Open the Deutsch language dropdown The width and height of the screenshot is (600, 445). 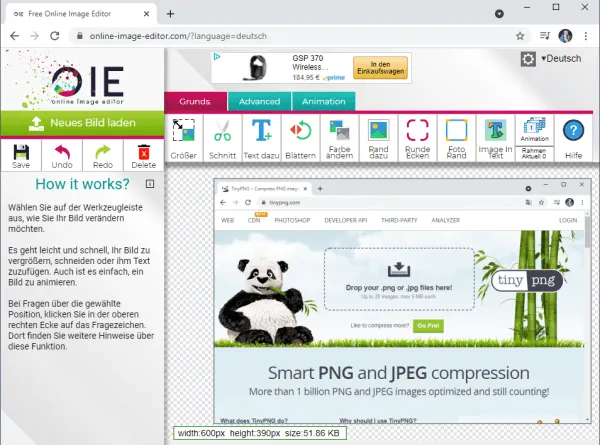coord(561,59)
